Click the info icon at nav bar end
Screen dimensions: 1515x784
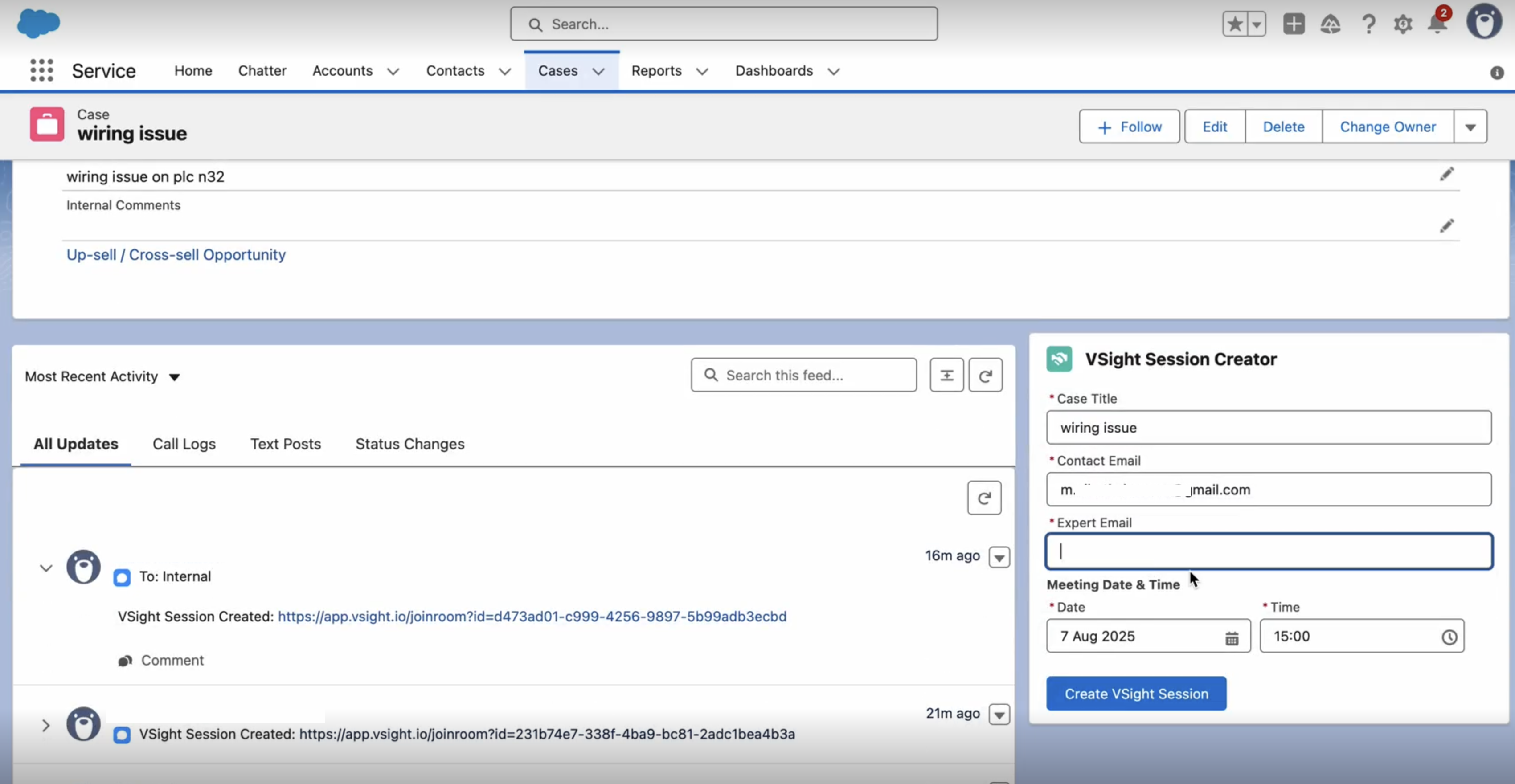point(1497,73)
